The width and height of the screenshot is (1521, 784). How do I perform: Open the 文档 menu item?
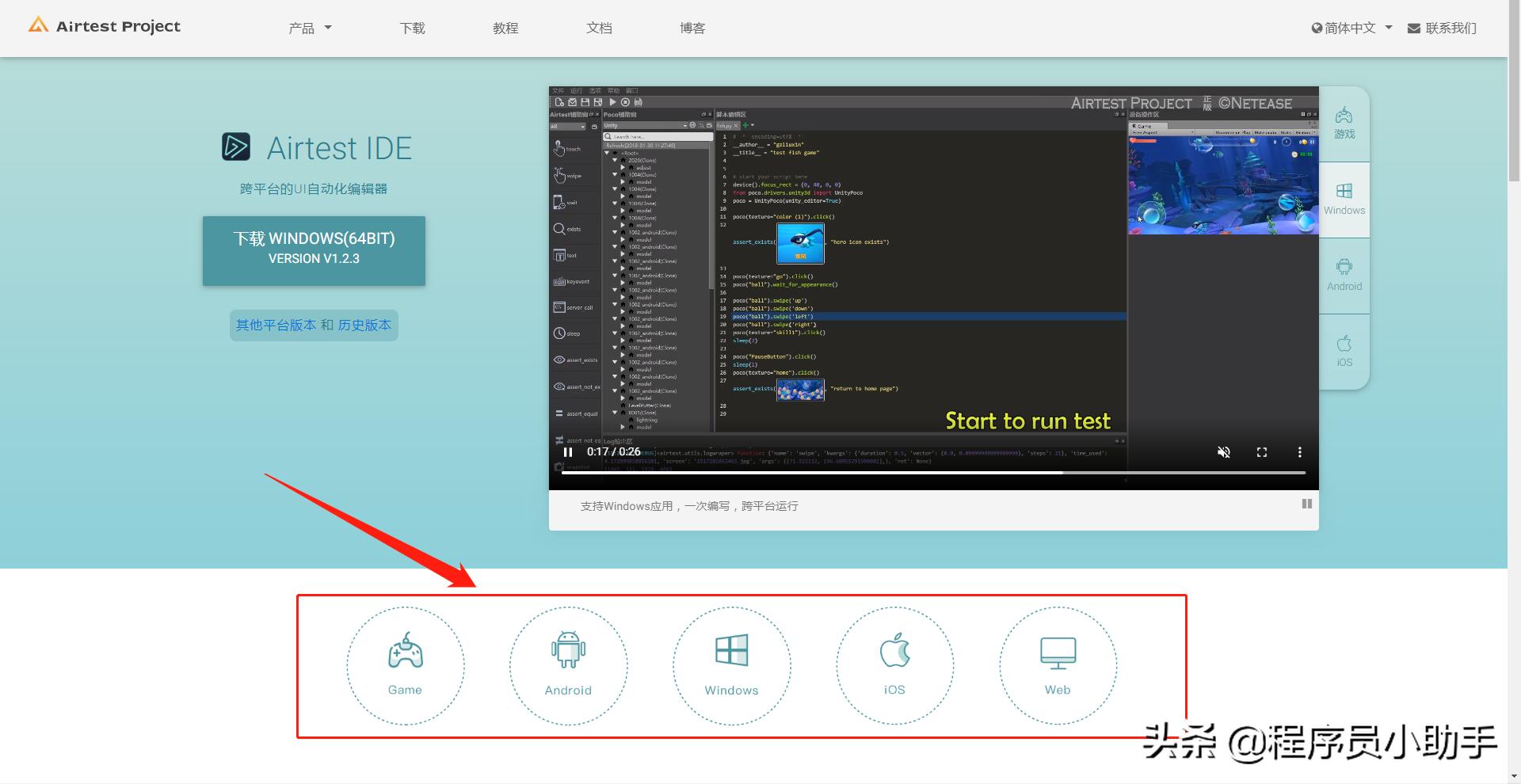599,29
